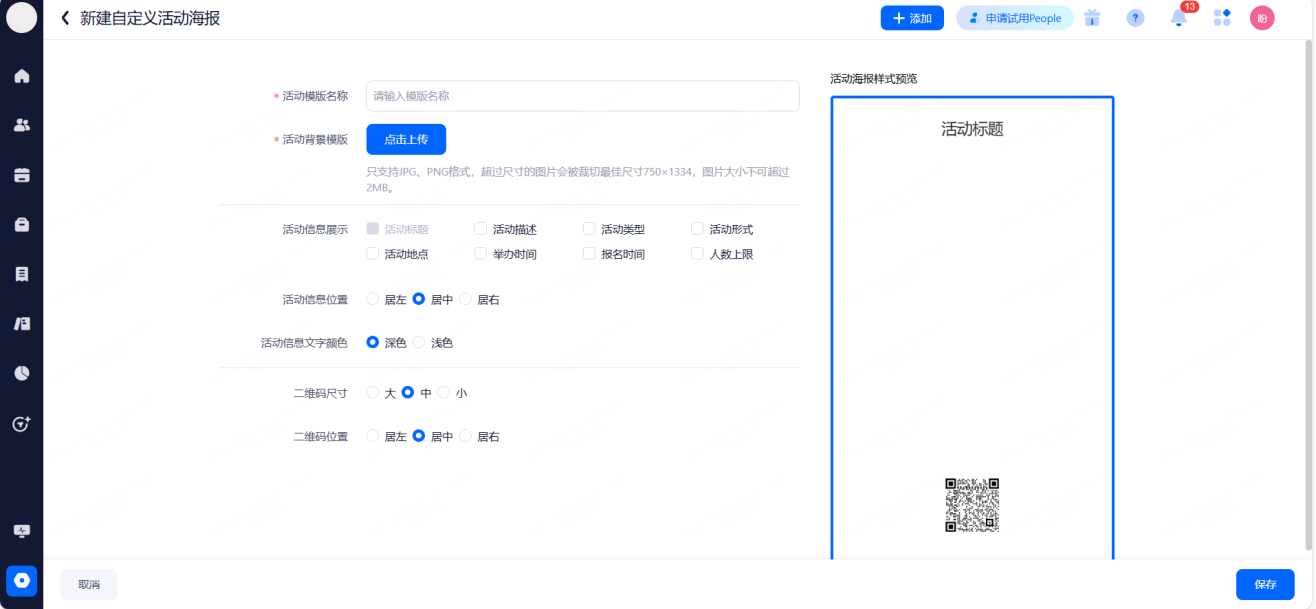The image size is (1316, 609).
Task: Click the help question mark icon
Action: 1135,18
